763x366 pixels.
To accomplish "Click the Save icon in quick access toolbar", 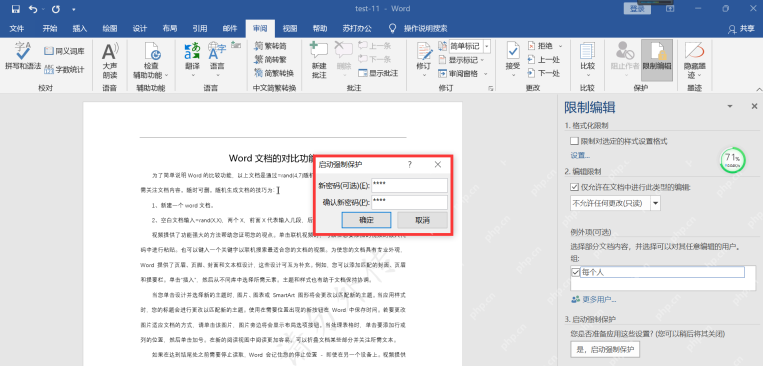I will click(x=16, y=9).
